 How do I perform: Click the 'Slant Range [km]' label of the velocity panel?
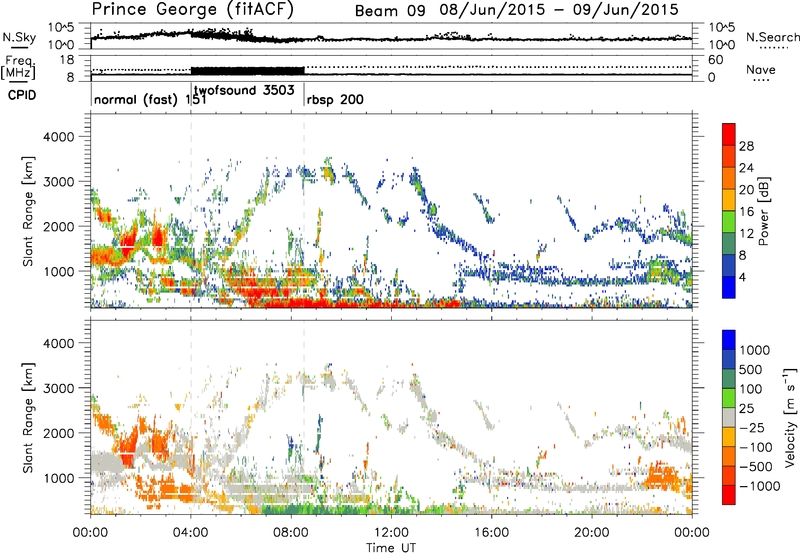28,417
